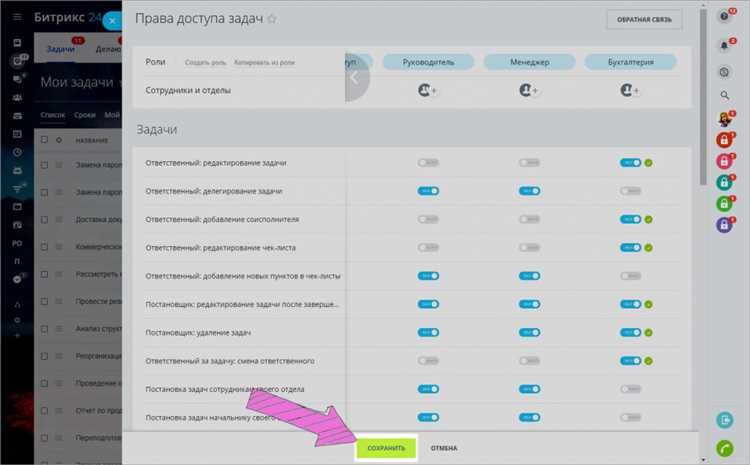Tick the select-all checkbox in tasks header

[44, 140]
